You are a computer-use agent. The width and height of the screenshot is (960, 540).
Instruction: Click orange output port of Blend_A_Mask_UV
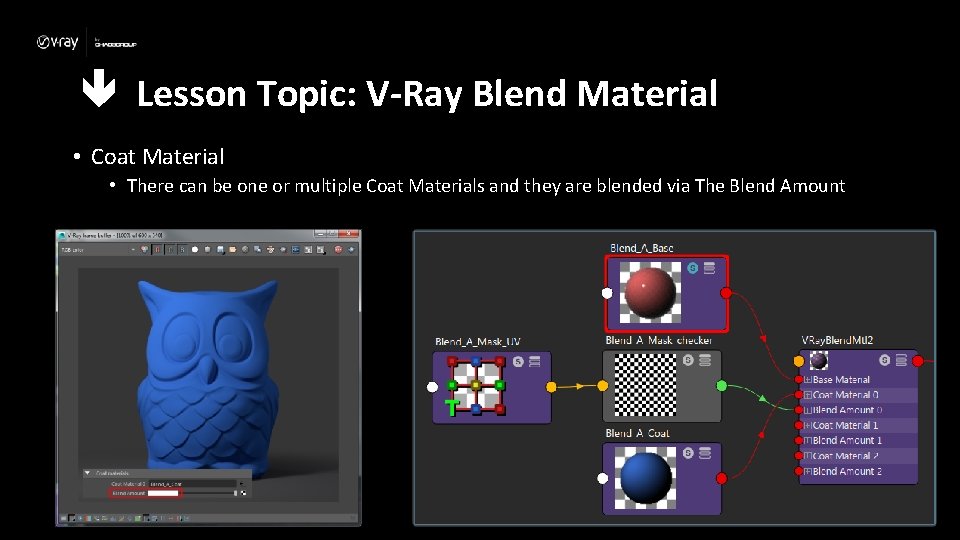pos(551,386)
